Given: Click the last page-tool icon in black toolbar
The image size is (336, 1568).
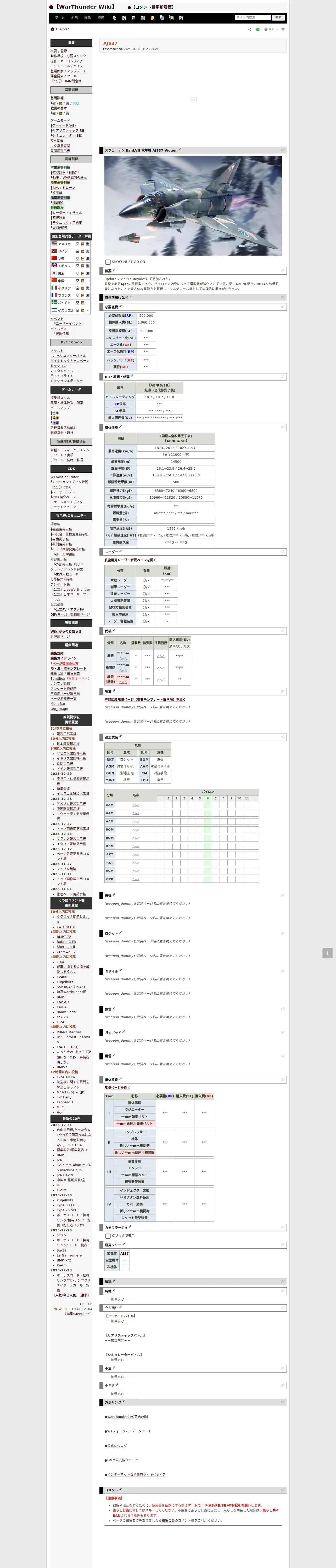Looking at the screenshot, I should pos(181,18).
